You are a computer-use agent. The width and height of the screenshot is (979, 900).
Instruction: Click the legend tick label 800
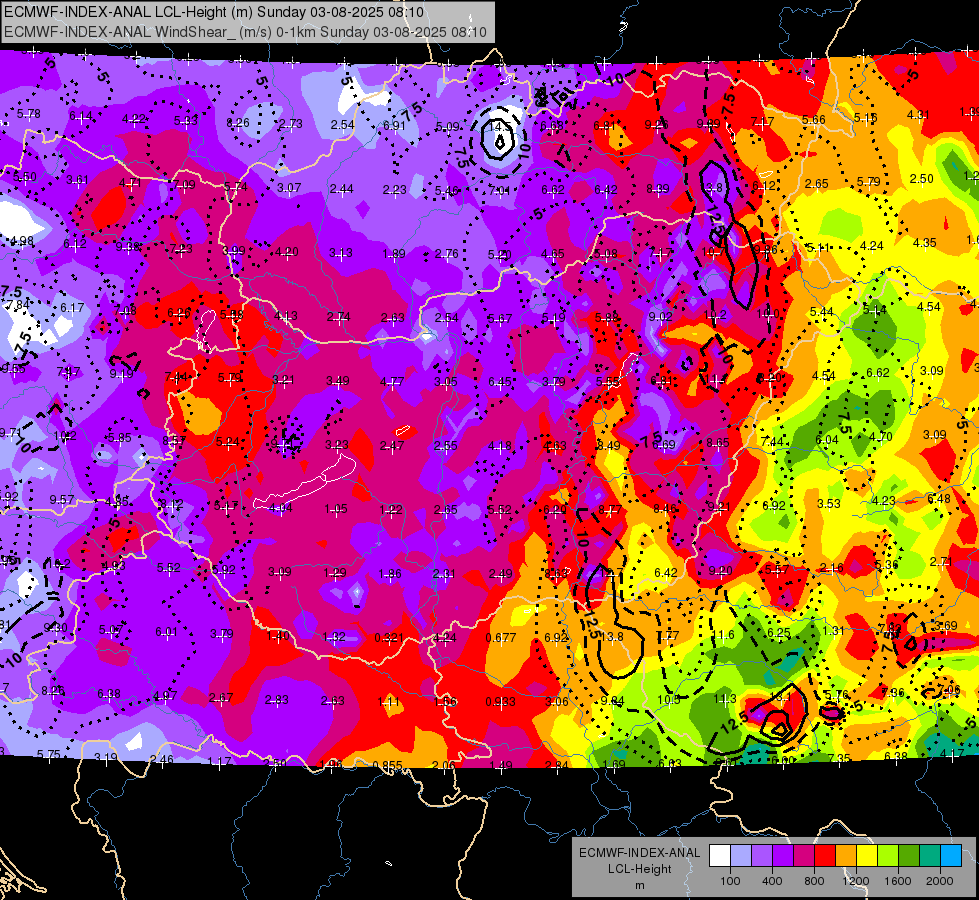814,881
